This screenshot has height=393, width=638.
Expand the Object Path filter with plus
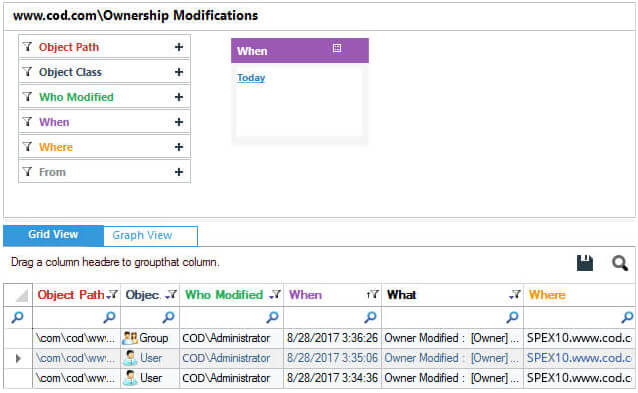click(x=179, y=47)
